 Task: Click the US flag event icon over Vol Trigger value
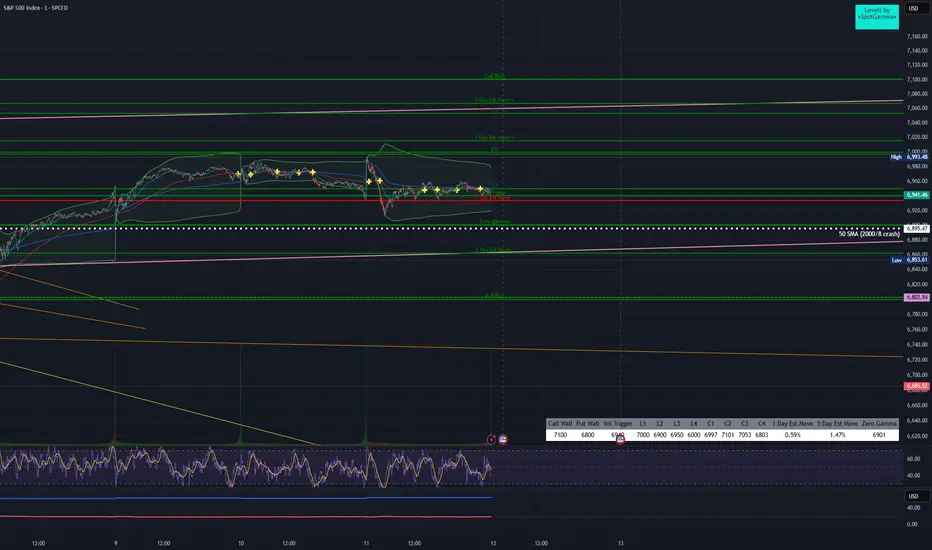[x=620, y=439]
